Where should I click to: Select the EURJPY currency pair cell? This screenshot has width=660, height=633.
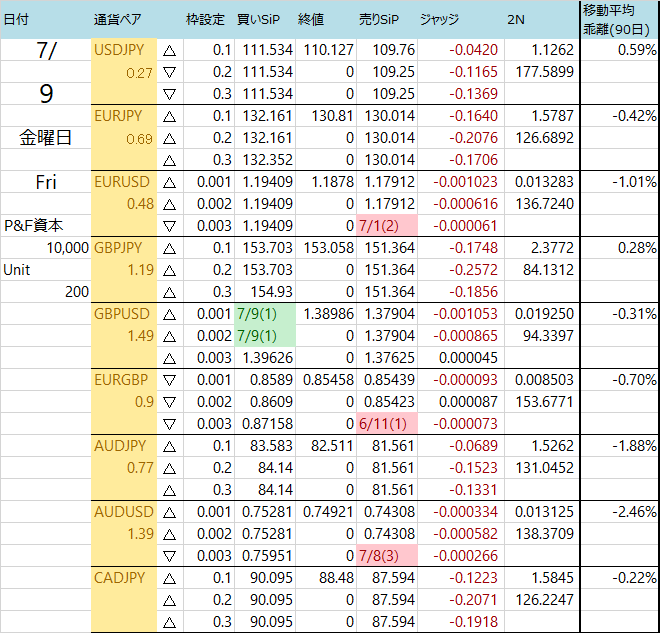pos(124,116)
